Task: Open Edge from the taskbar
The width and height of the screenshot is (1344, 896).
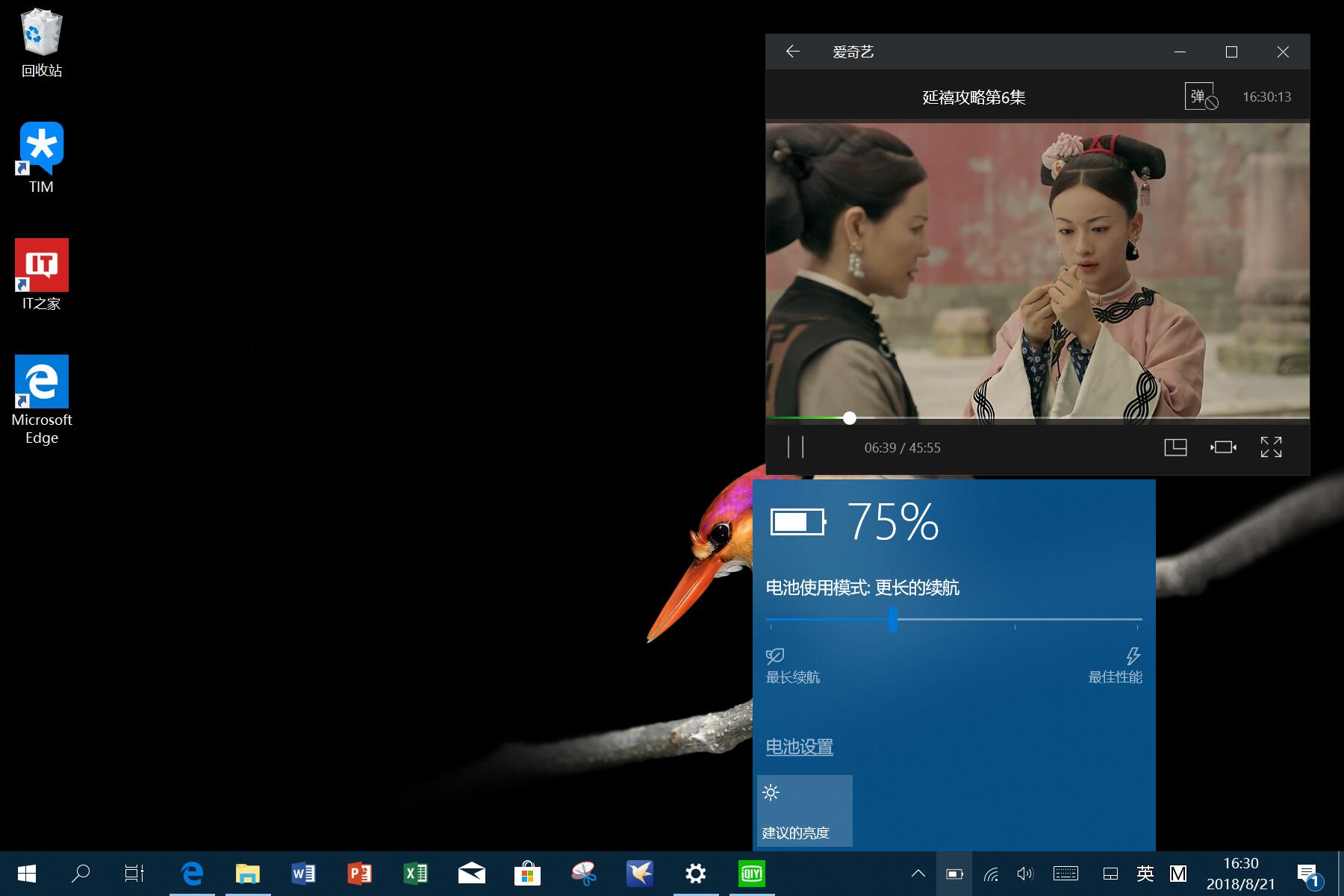Action: [192, 874]
